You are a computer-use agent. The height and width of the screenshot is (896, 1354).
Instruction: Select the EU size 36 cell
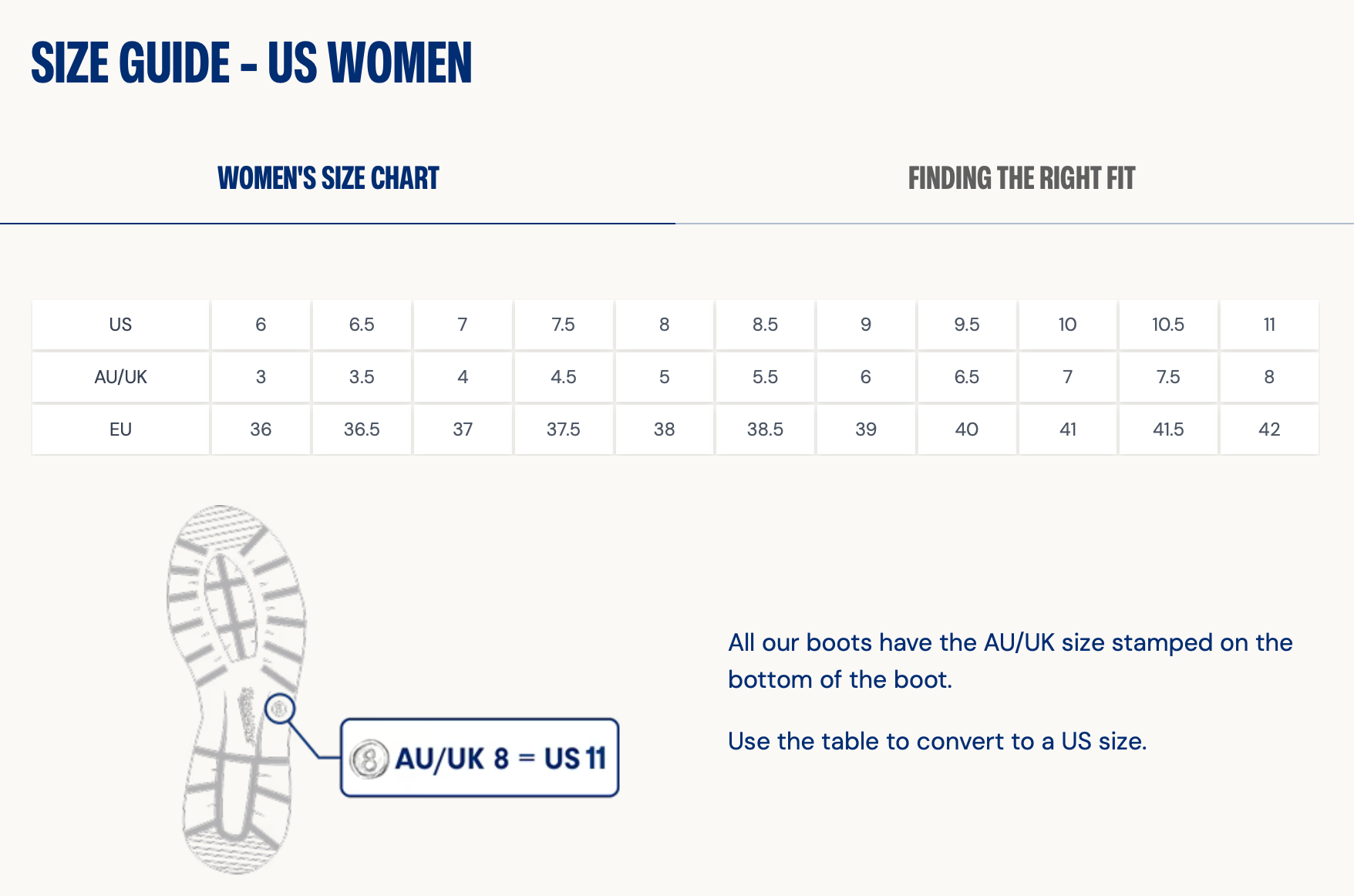tap(261, 429)
